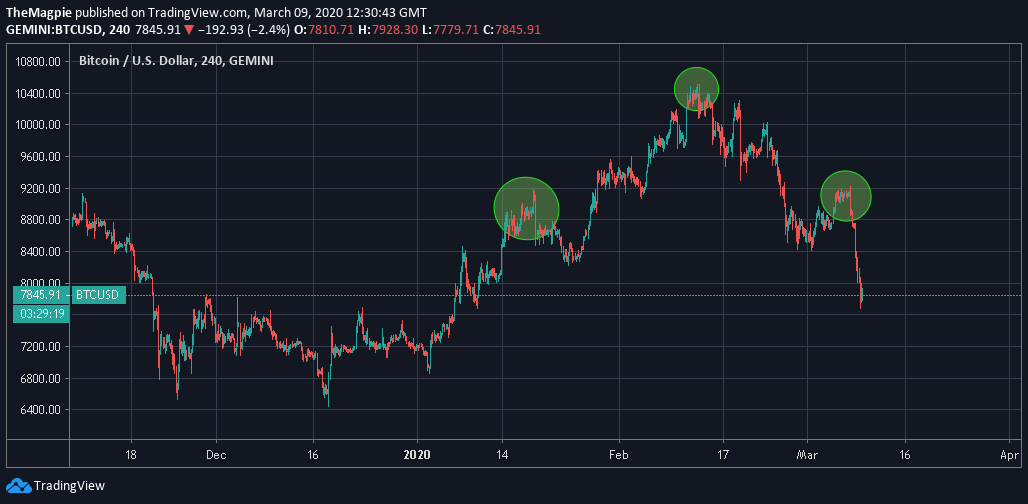This screenshot has height=504, width=1028.
Task: Click the Dec label on time axis
Action: click(216, 454)
